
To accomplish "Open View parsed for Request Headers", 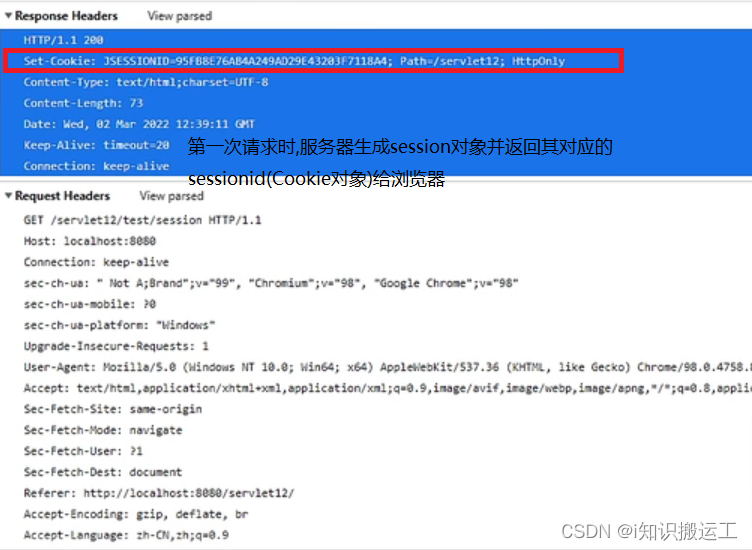I will [171, 196].
